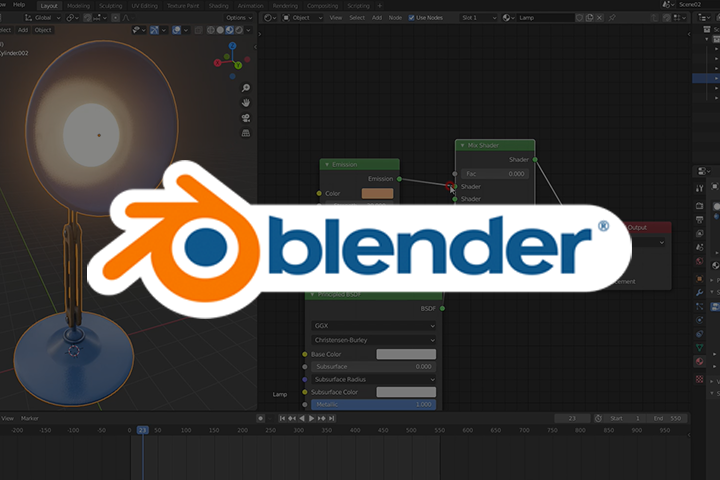Toggle the node editor pin icon
The image size is (720, 480).
pyautogui.click(x=612, y=17)
